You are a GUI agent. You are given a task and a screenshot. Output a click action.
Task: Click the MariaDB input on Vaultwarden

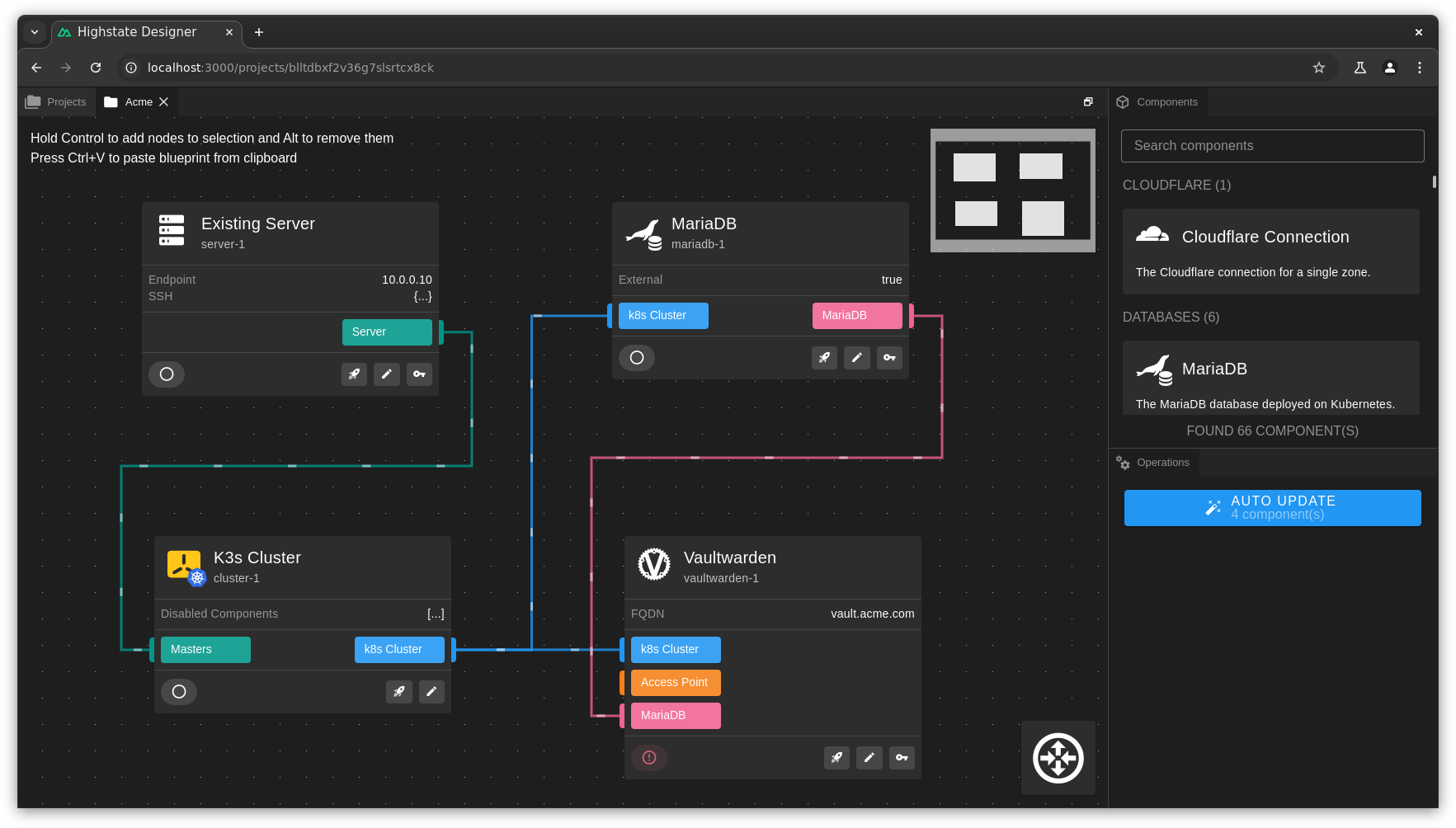(x=676, y=716)
